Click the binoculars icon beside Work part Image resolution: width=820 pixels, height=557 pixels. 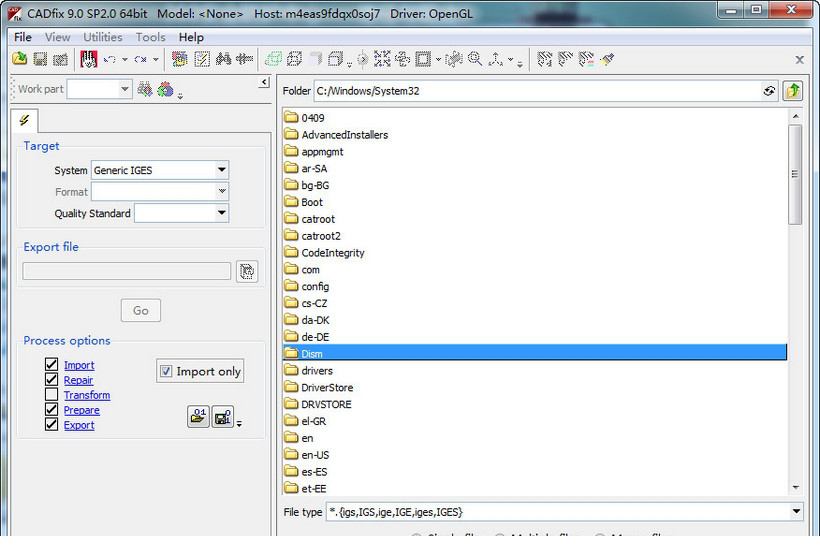(145, 89)
